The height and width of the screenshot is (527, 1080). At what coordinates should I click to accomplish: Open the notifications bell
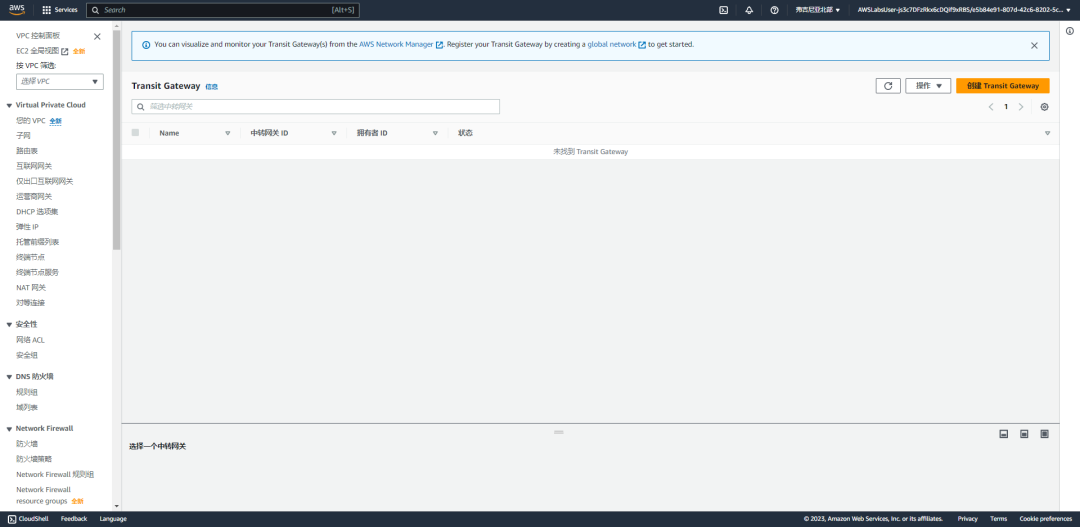point(749,10)
